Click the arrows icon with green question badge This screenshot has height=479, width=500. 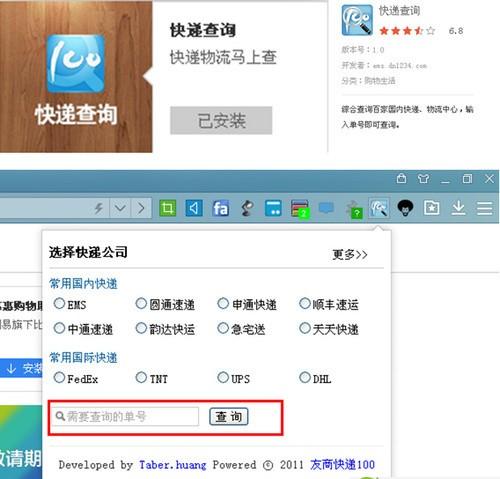(x=354, y=210)
